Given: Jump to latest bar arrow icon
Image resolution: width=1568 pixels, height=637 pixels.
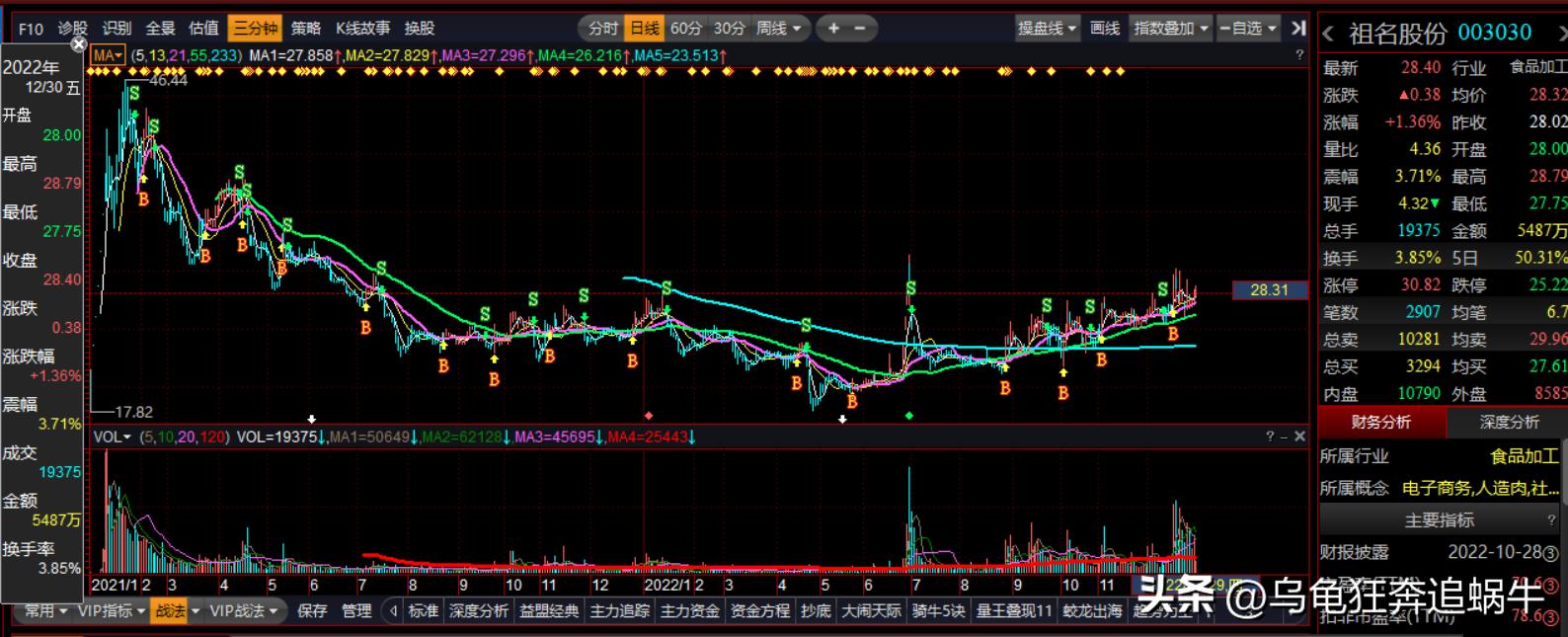Looking at the screenshot, I should [1298, 29].
